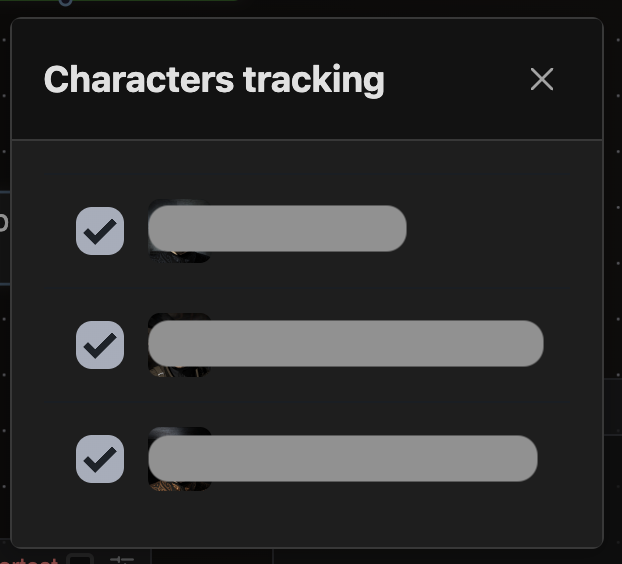Image resolution: width=622 pixels, height=564 pixels.
Task: Toggle the second character's tracking checkbox
Action: [100, 345]
